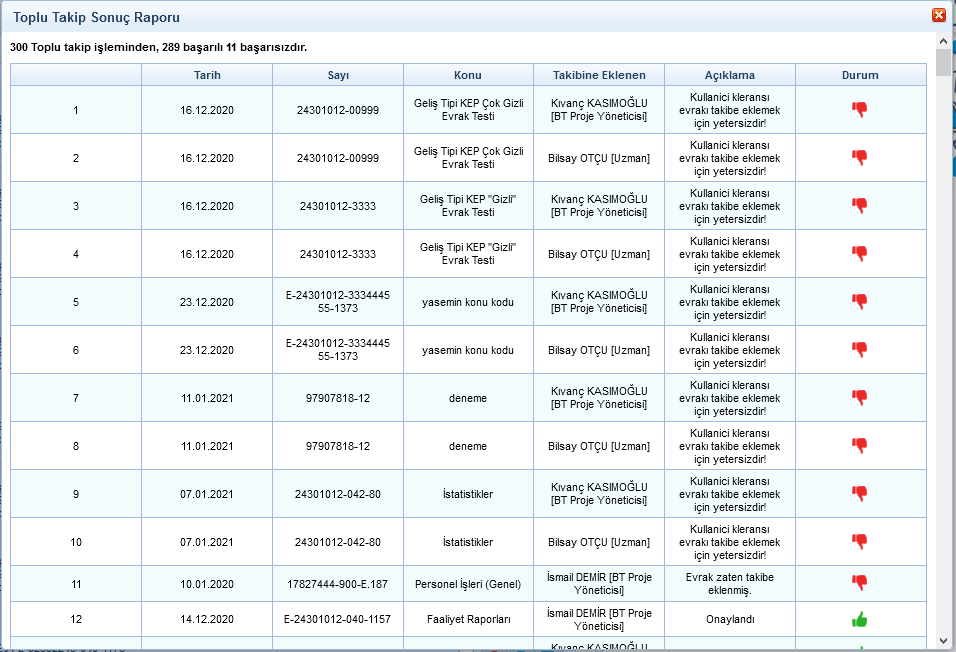Select the 'Faaliyet Raporları' cell in row 12
The image size is (956, 652).
pyautogui.click(x=468, y=620)
